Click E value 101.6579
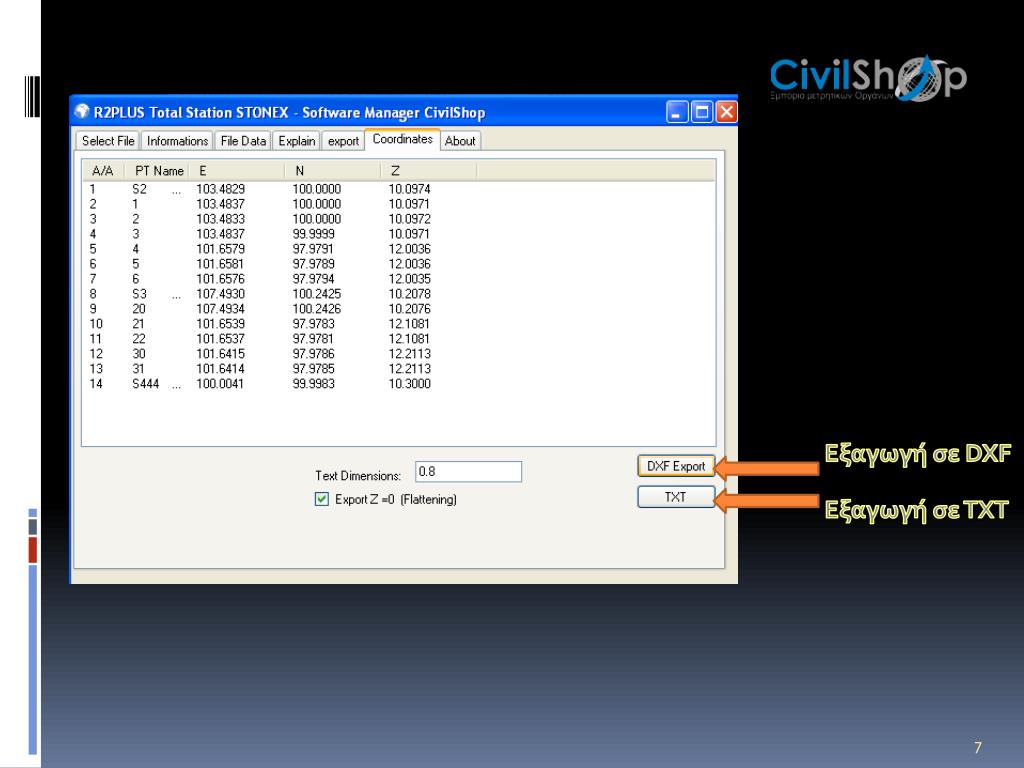This screenshot has width=1024, height=768. 221,249
